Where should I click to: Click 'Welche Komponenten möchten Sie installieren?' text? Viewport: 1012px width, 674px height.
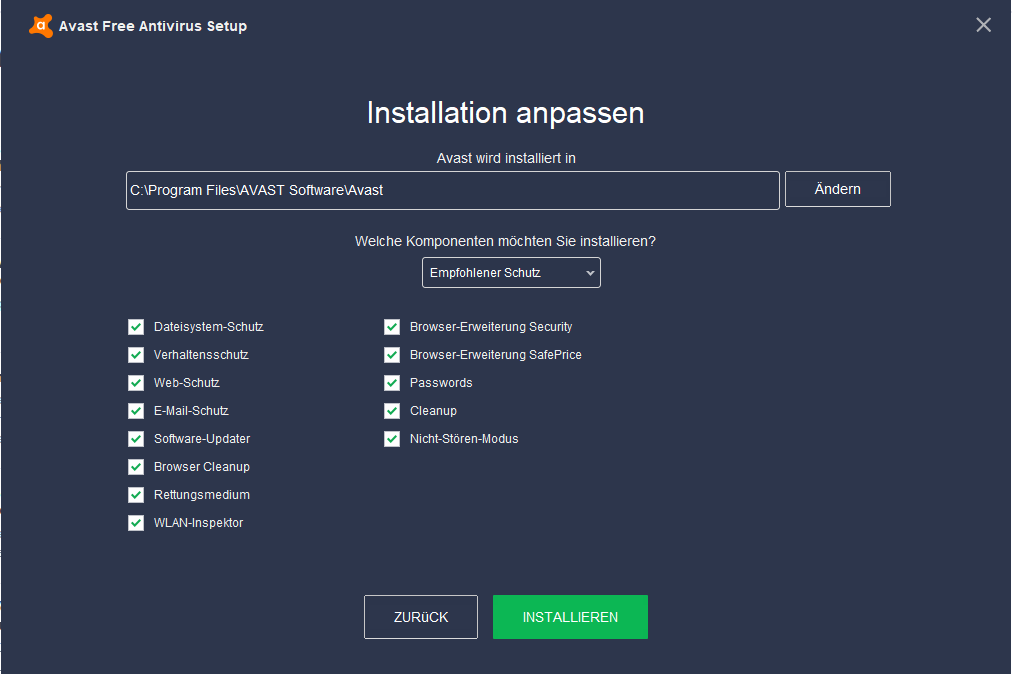[x=505, y=241]
